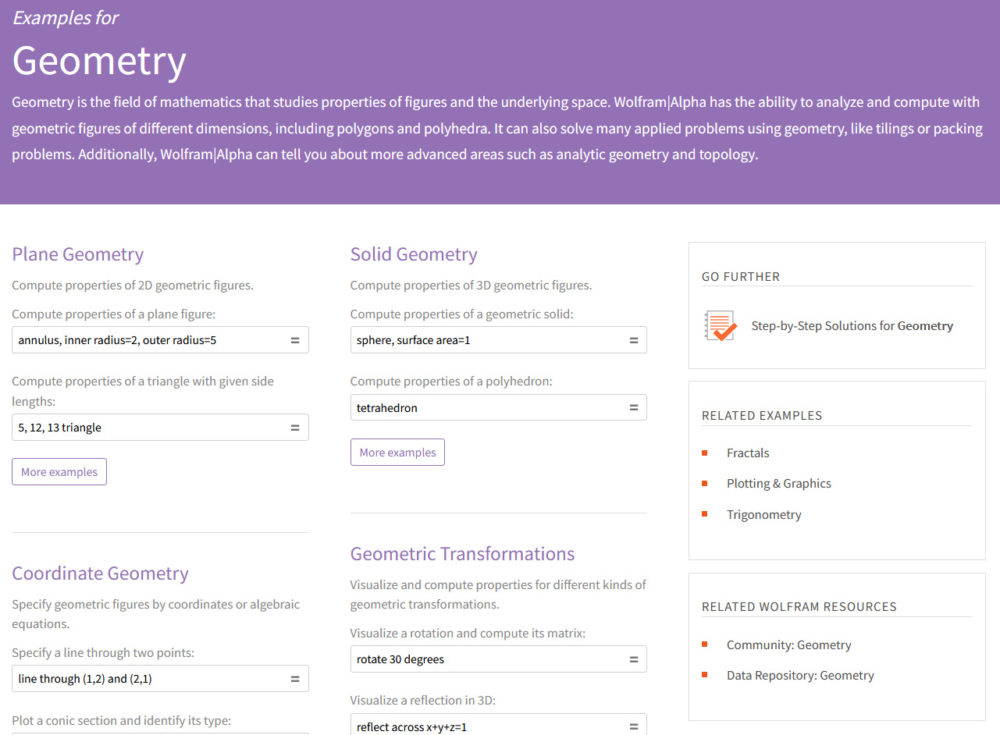Click the 'RELATED EXAMPLES' heading
1000x735 pixels.
762,416
